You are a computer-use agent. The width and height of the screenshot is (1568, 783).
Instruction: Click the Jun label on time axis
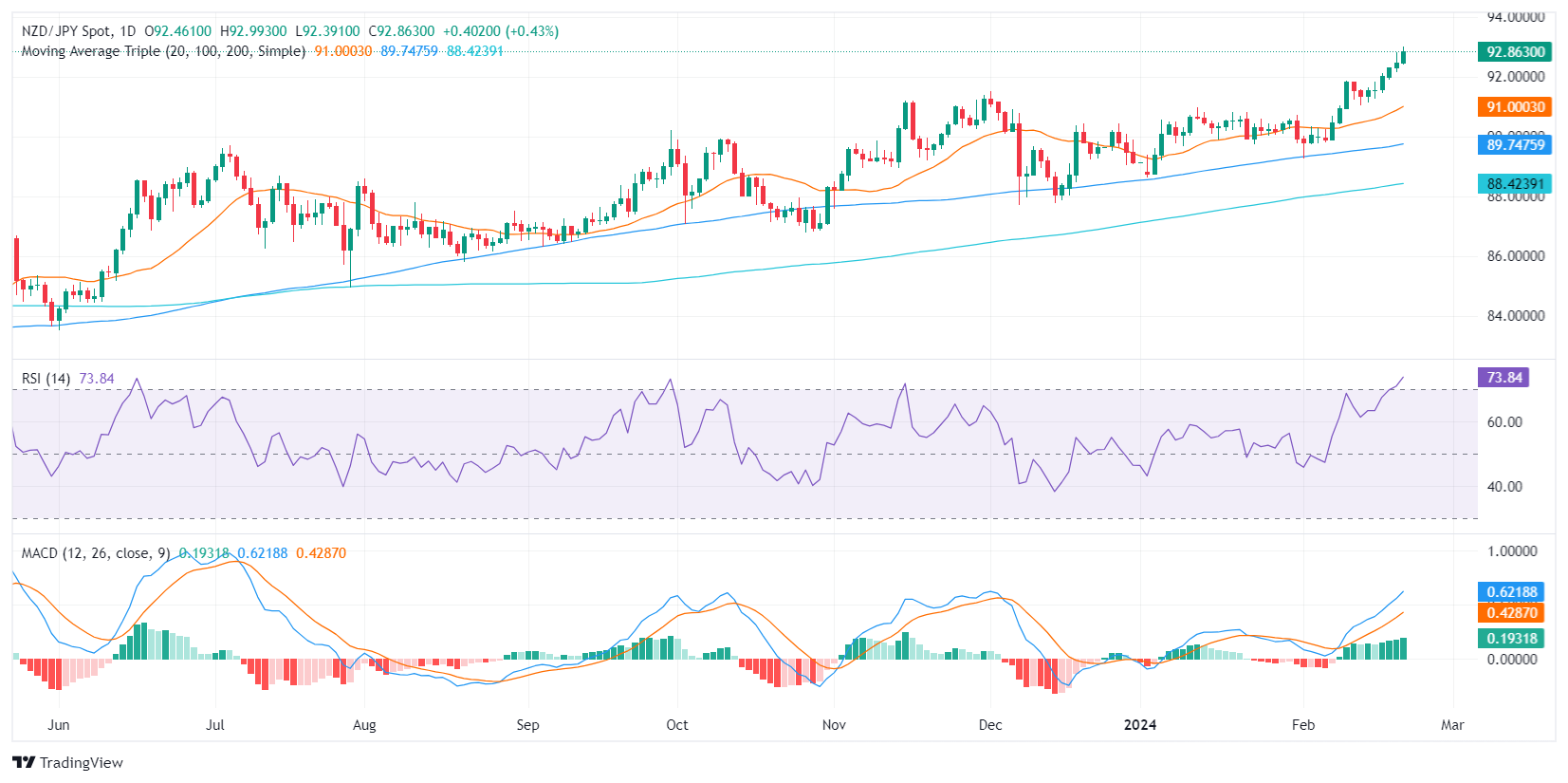pos(59,725)
